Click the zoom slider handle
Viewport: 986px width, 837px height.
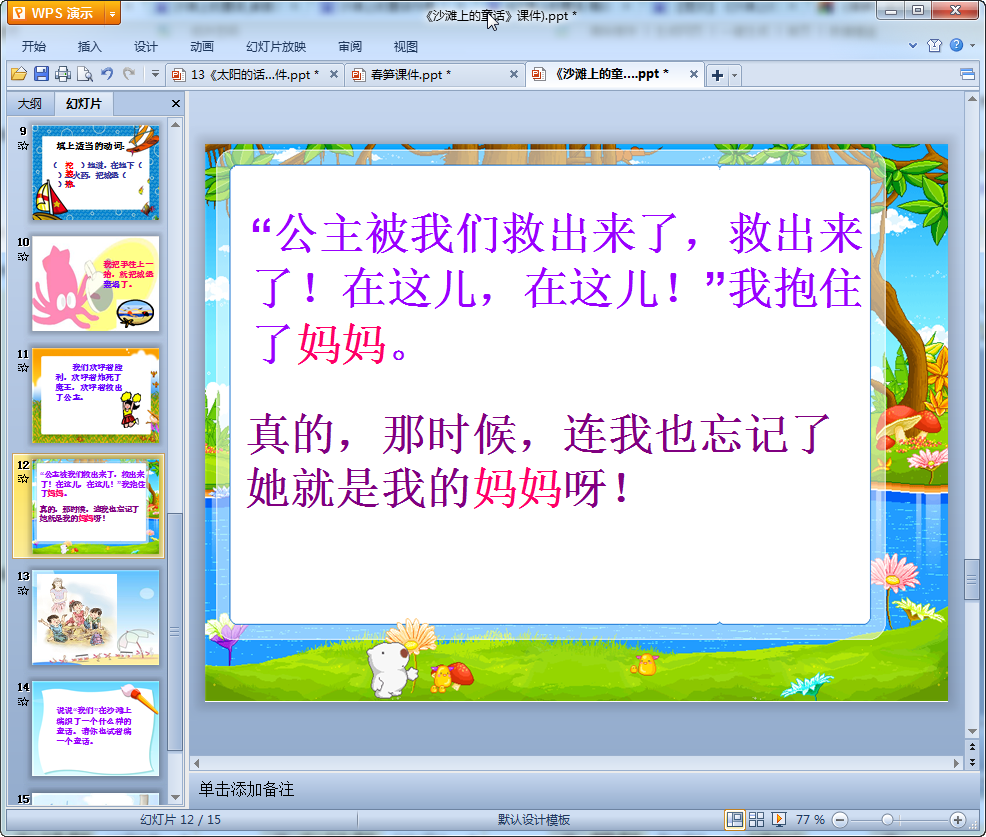pos(887,820)
